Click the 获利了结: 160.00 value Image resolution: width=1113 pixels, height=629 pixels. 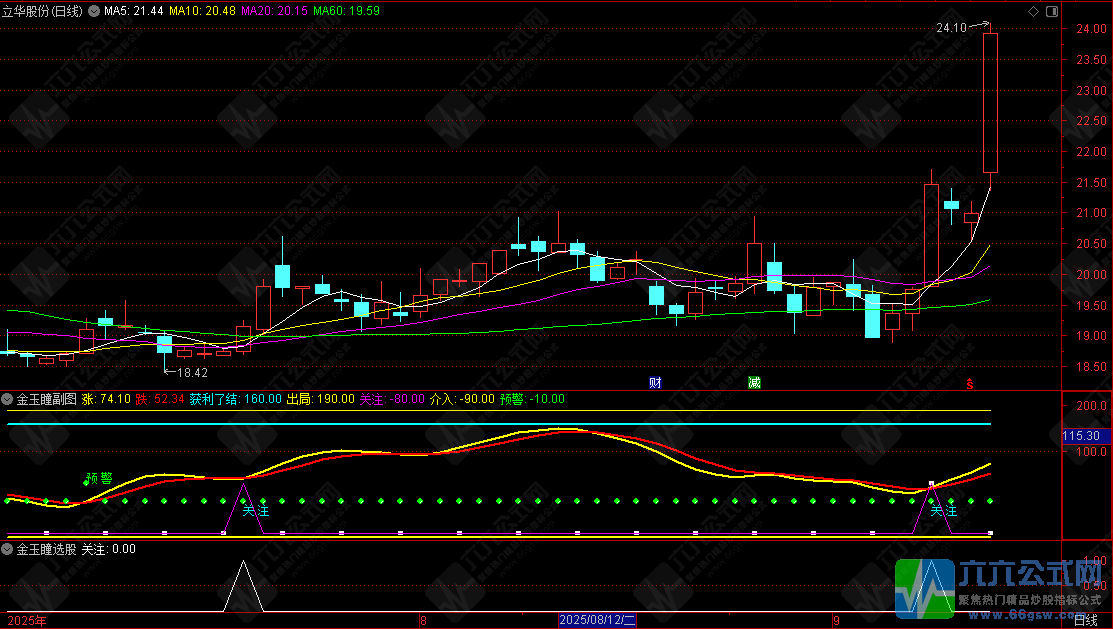pyautogui.click(x=236, y=399)
